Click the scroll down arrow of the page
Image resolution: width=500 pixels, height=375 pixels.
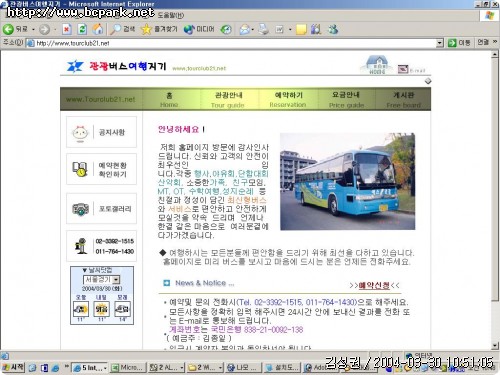coord(495,345)
